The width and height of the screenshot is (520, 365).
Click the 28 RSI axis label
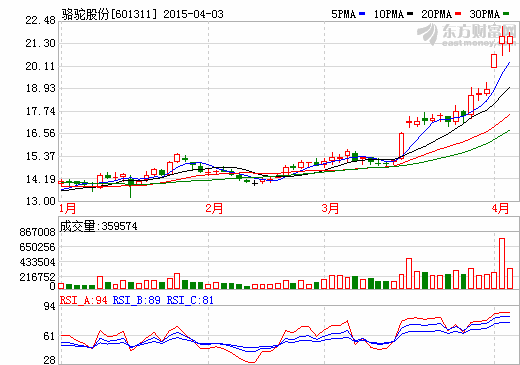click(50, 360)
